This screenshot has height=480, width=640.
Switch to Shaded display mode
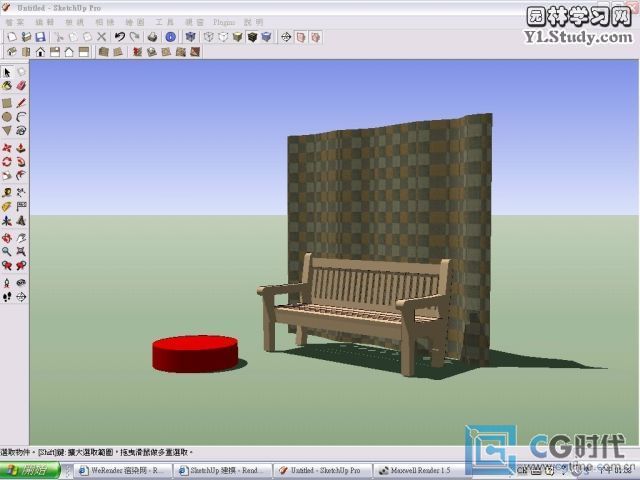[238, 37]
